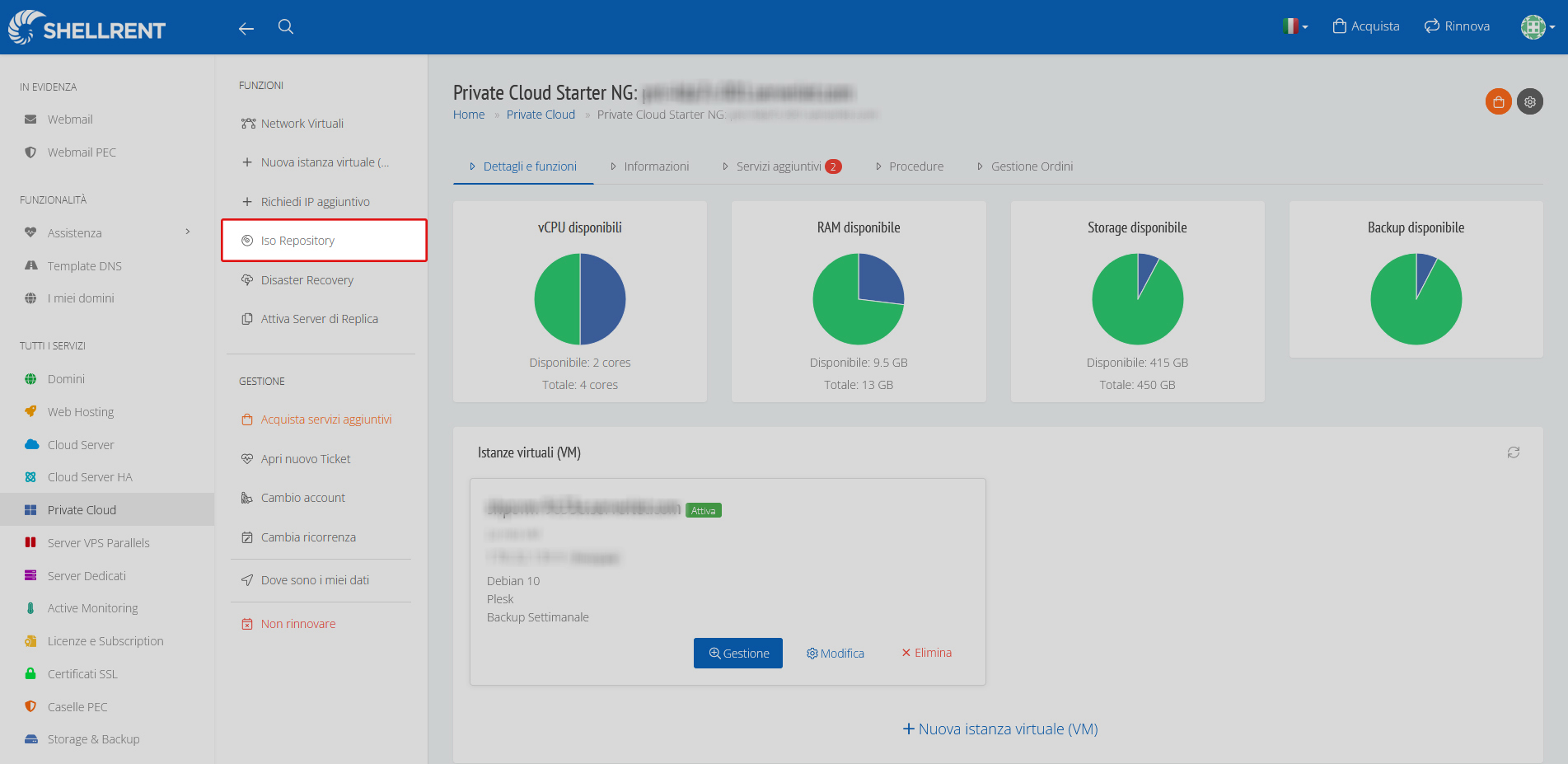Click the Backup disponibile pie chart
Viewport: 1568px width, 764px height.
(1416, 299)
